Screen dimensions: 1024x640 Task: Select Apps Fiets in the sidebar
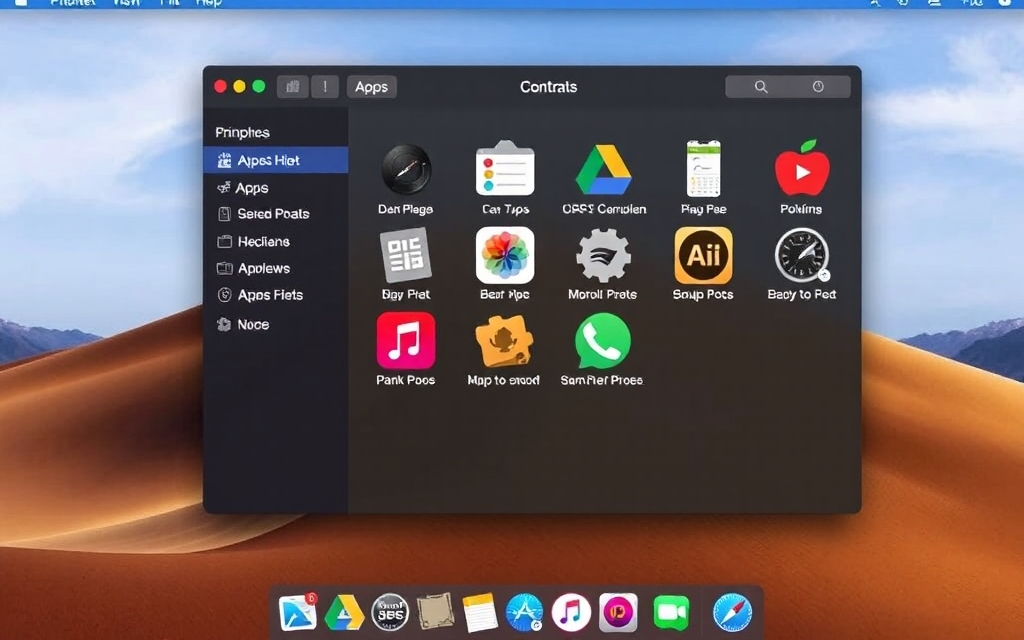coord(276,295)
